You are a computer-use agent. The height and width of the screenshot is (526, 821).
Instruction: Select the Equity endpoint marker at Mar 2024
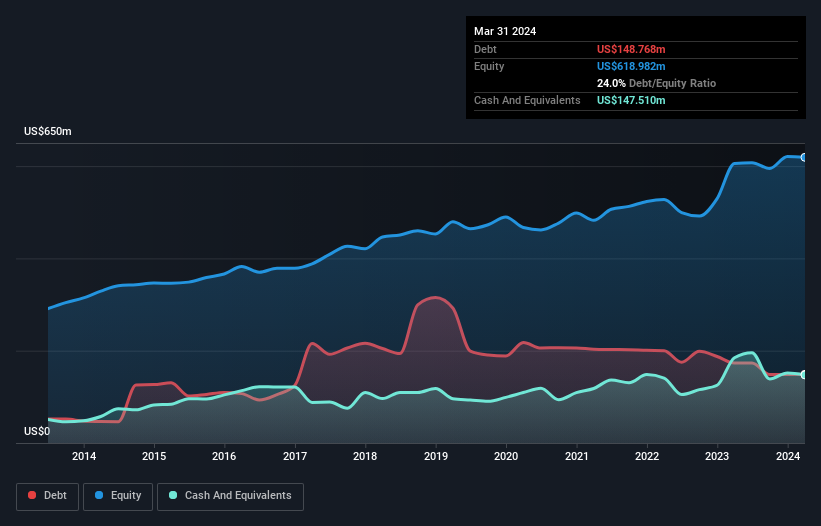tap(804, 158)
